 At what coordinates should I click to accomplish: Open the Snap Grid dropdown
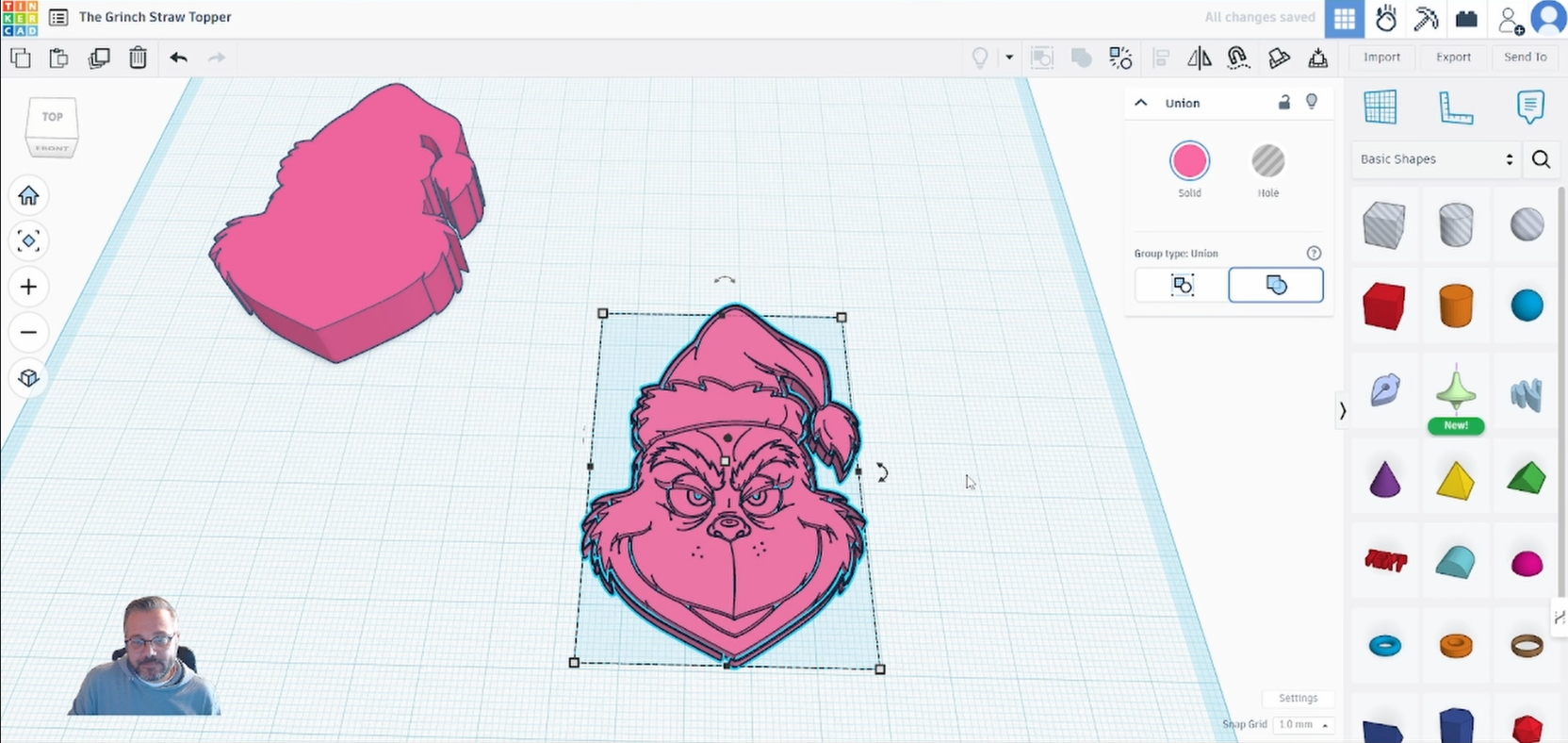pyautogui.click(x=1303, y=724)
